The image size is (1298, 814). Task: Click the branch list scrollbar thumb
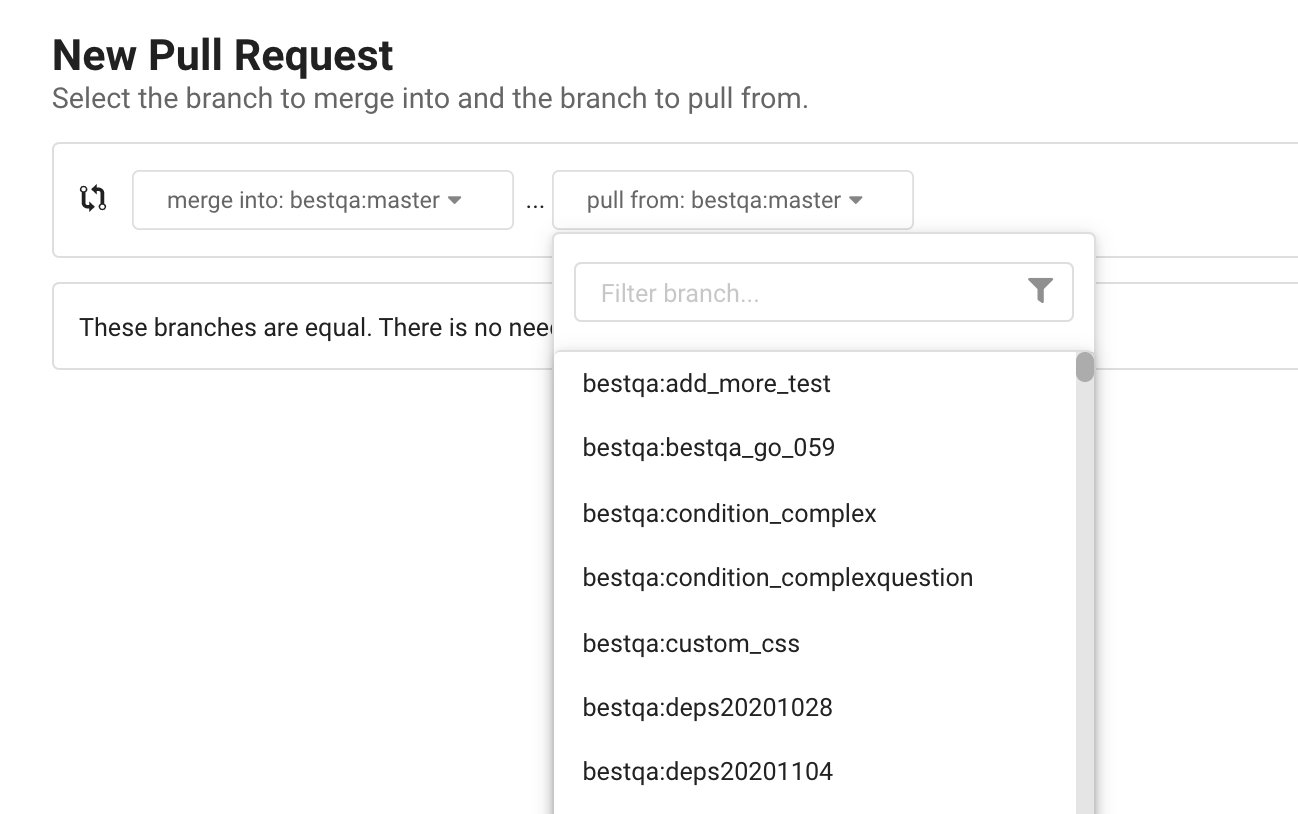[x=1085, y=367]
